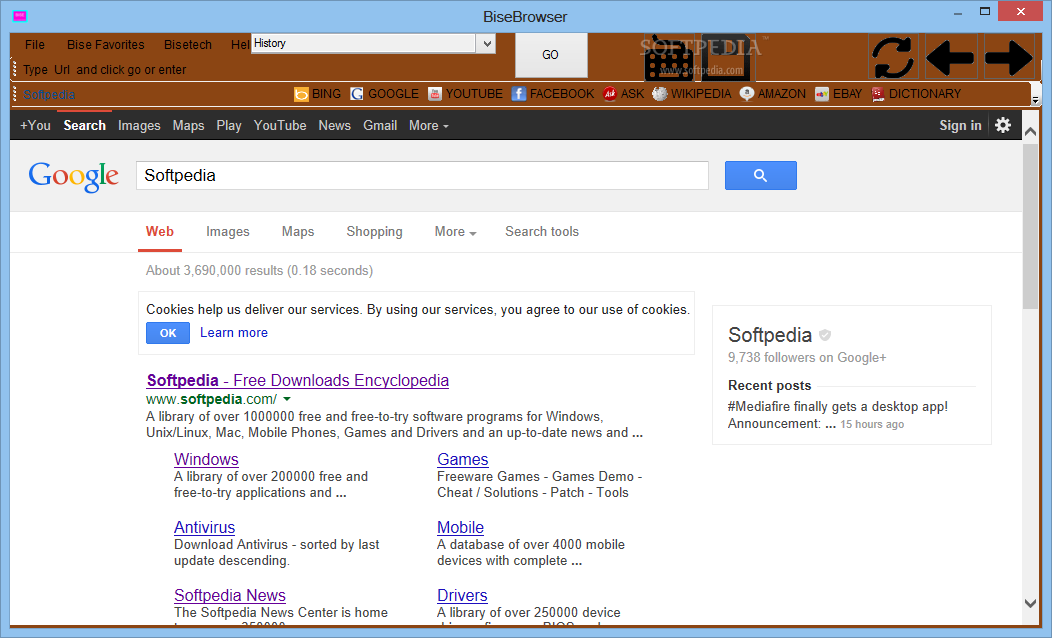The width and height of the screenshot is (1052, 638).
Task: Open the WIKIPEDIA shortcut
Action: (692, 94)
